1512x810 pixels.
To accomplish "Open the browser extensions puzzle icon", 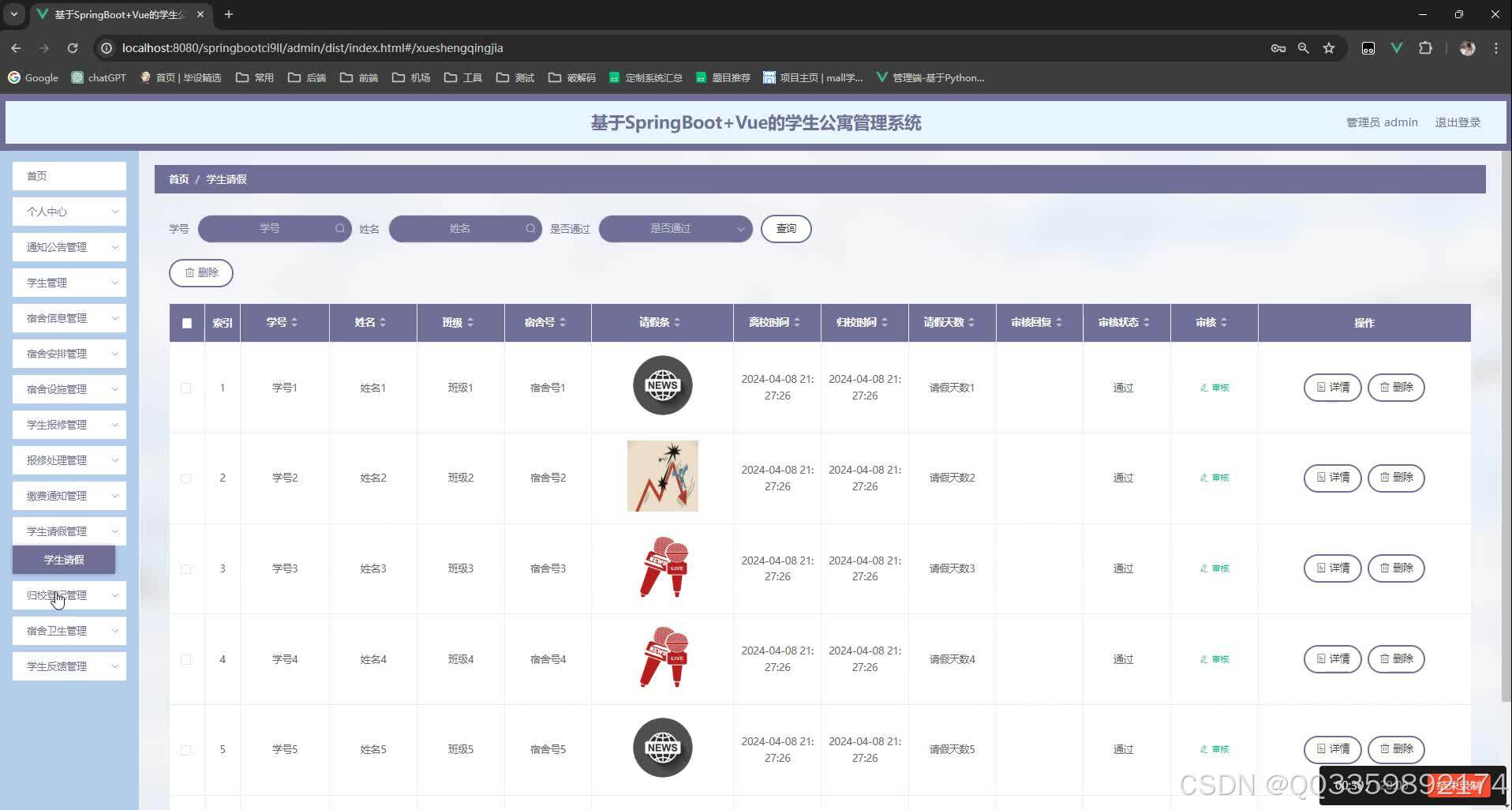I will [1425, 48].
